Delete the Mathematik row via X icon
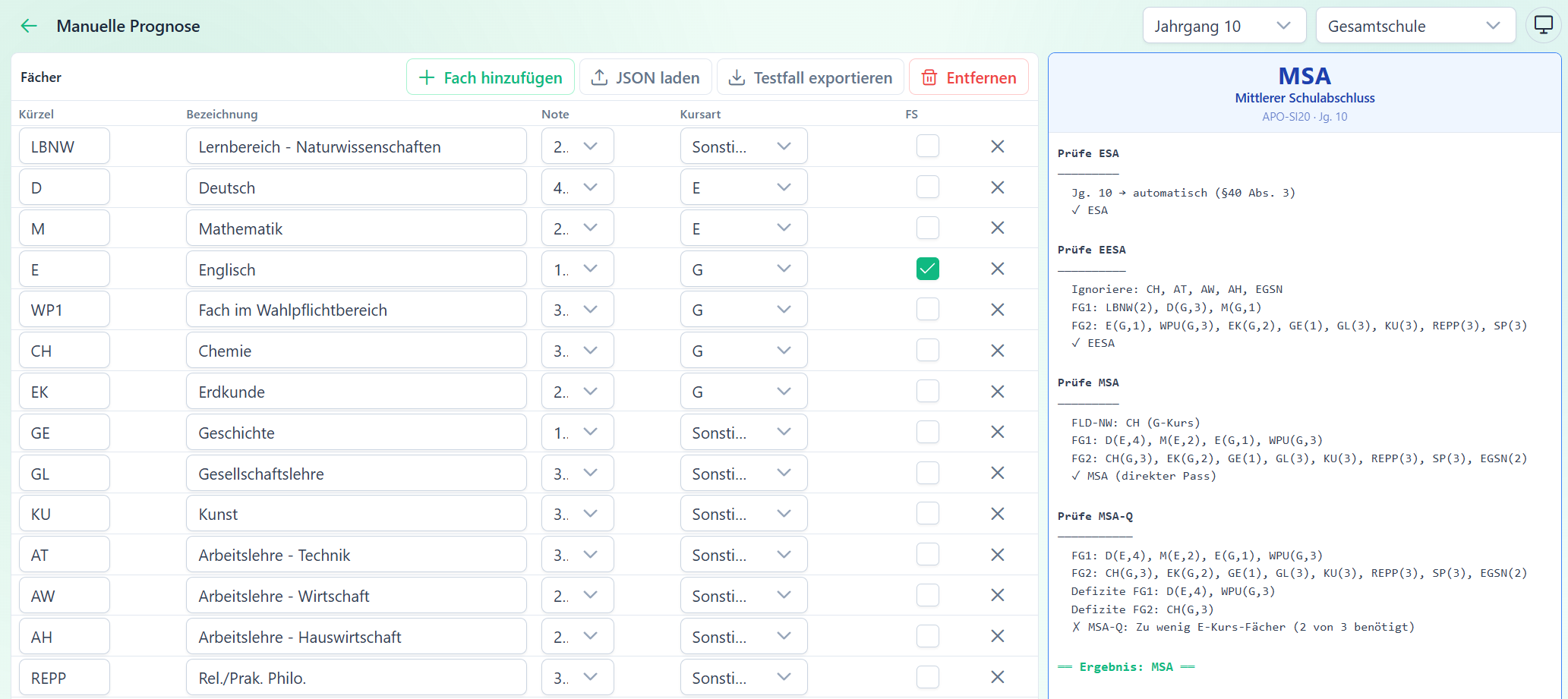 click(998, 228)
